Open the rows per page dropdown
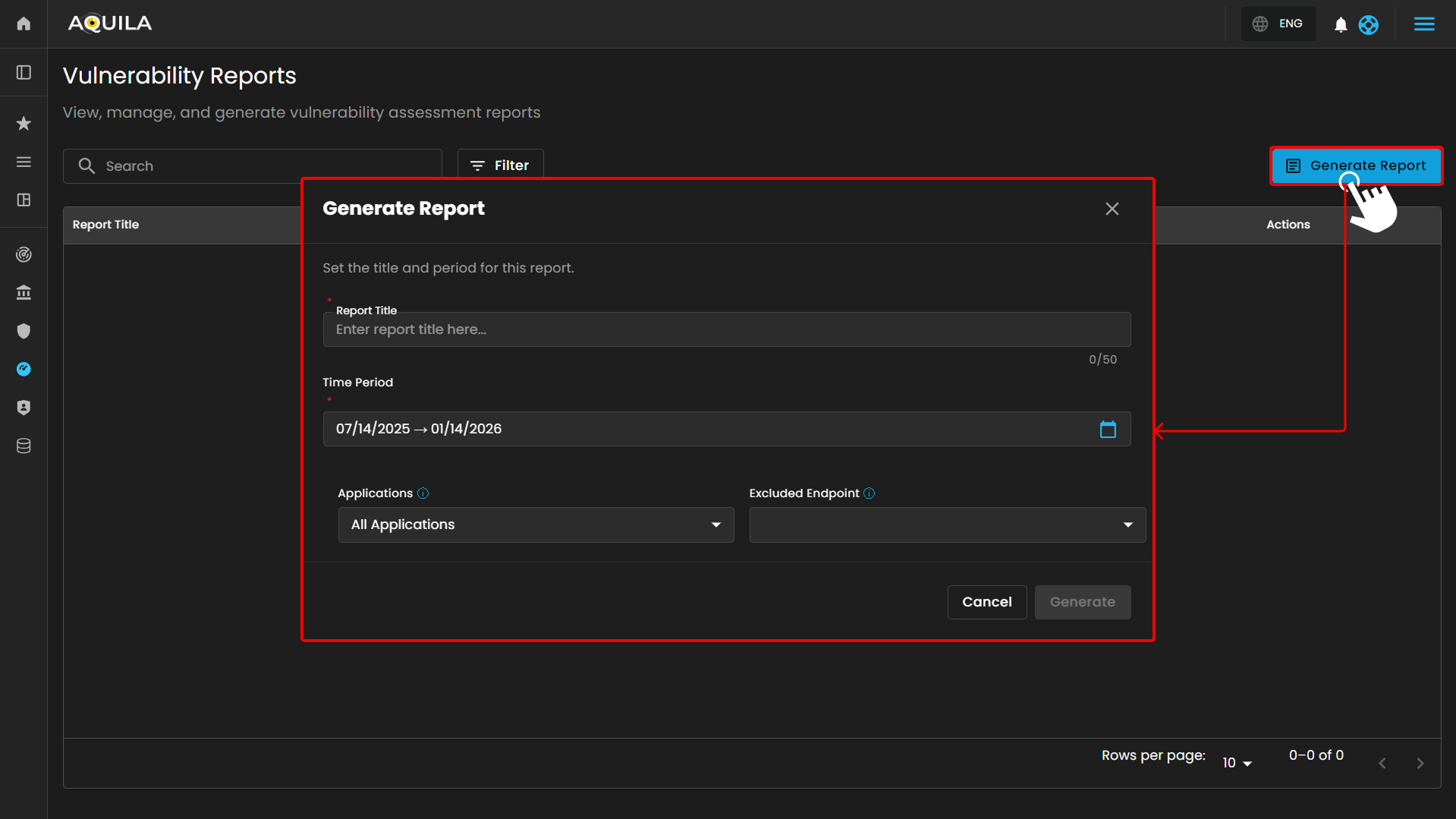Viewport: 1456px width, 819px height. [x=1237, y=763]
